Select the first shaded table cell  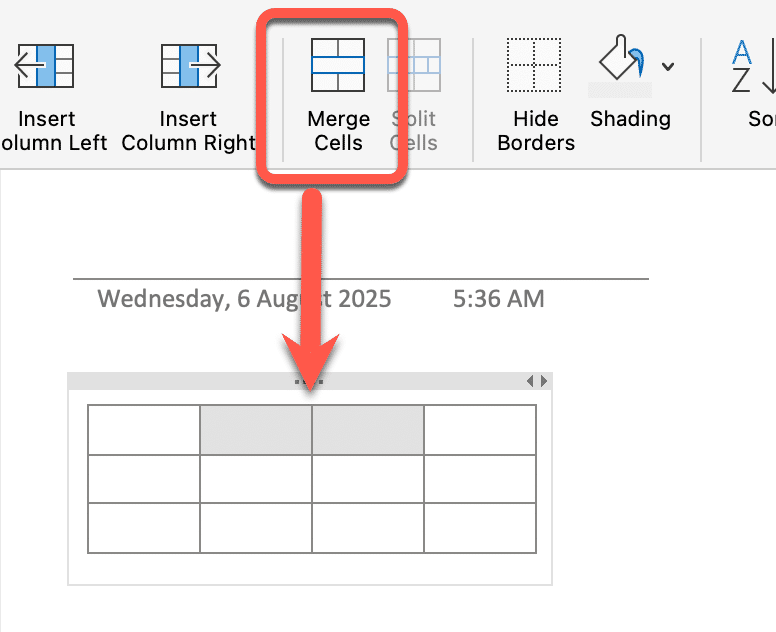(x=256, y=430)
